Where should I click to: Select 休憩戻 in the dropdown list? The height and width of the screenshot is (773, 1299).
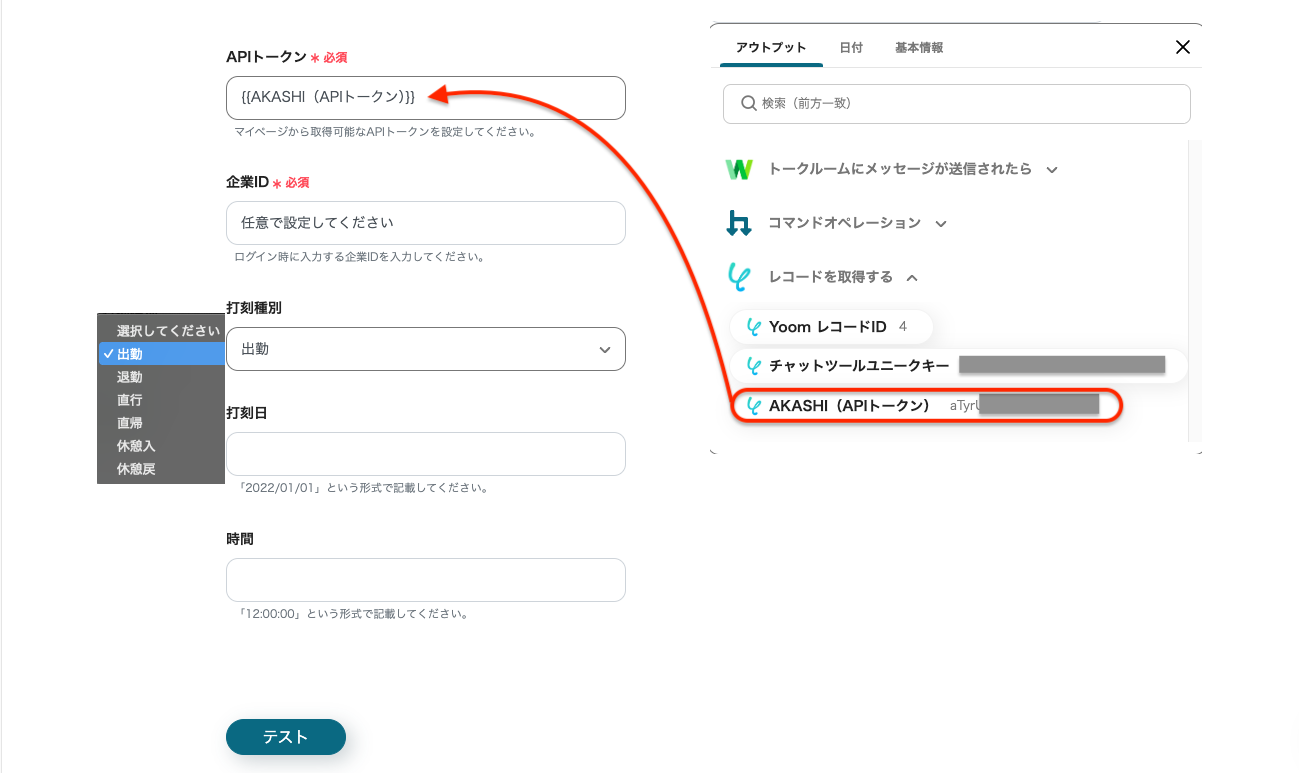pyautogui.click(x=161, y=469)
